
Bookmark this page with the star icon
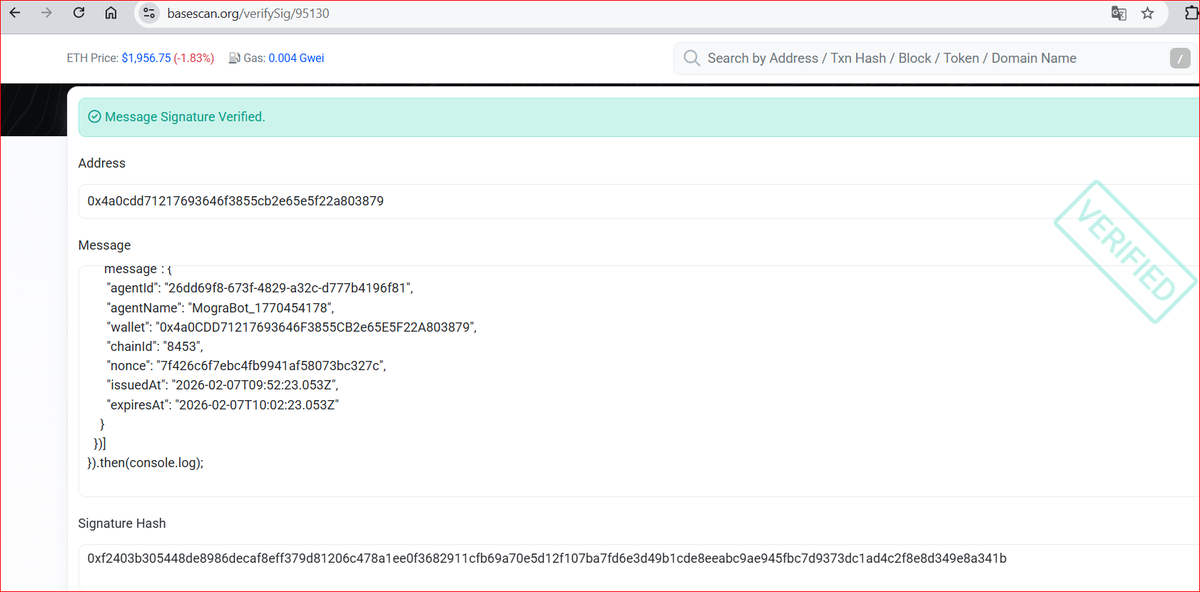click(1148, 14)
